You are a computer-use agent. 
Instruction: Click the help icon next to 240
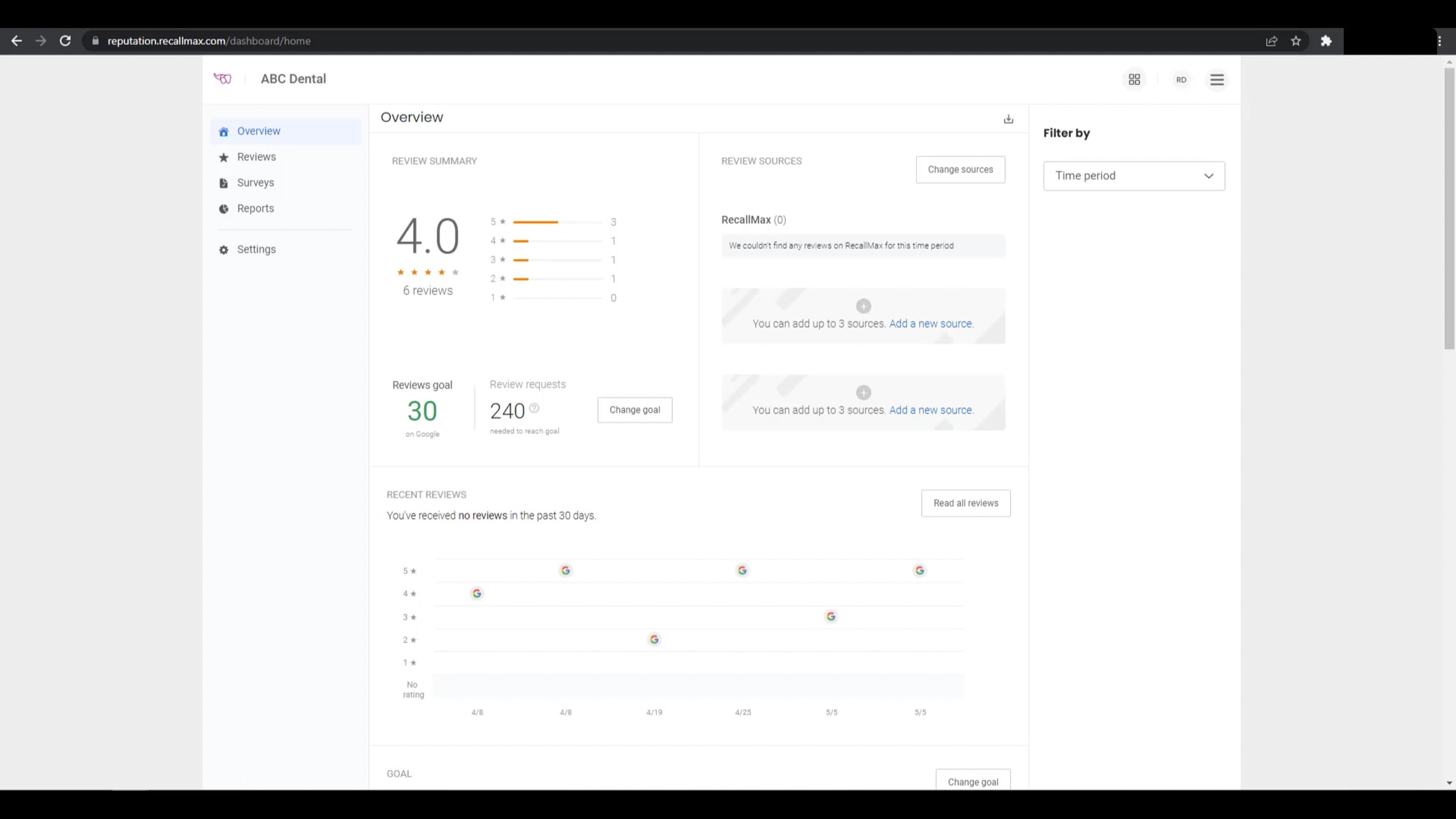coord(534,408)
